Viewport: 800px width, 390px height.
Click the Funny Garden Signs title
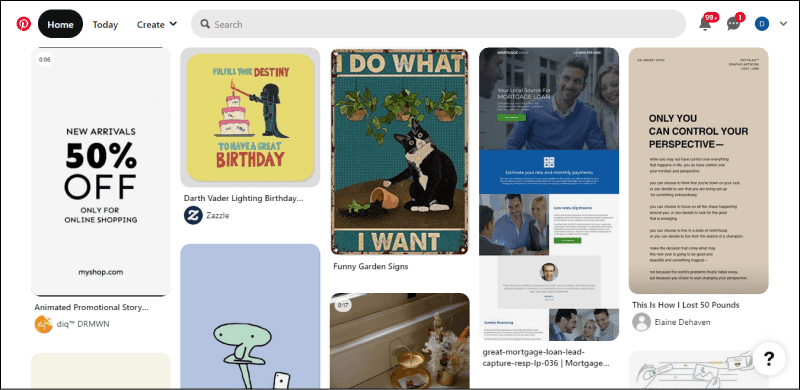coord(370,266)
